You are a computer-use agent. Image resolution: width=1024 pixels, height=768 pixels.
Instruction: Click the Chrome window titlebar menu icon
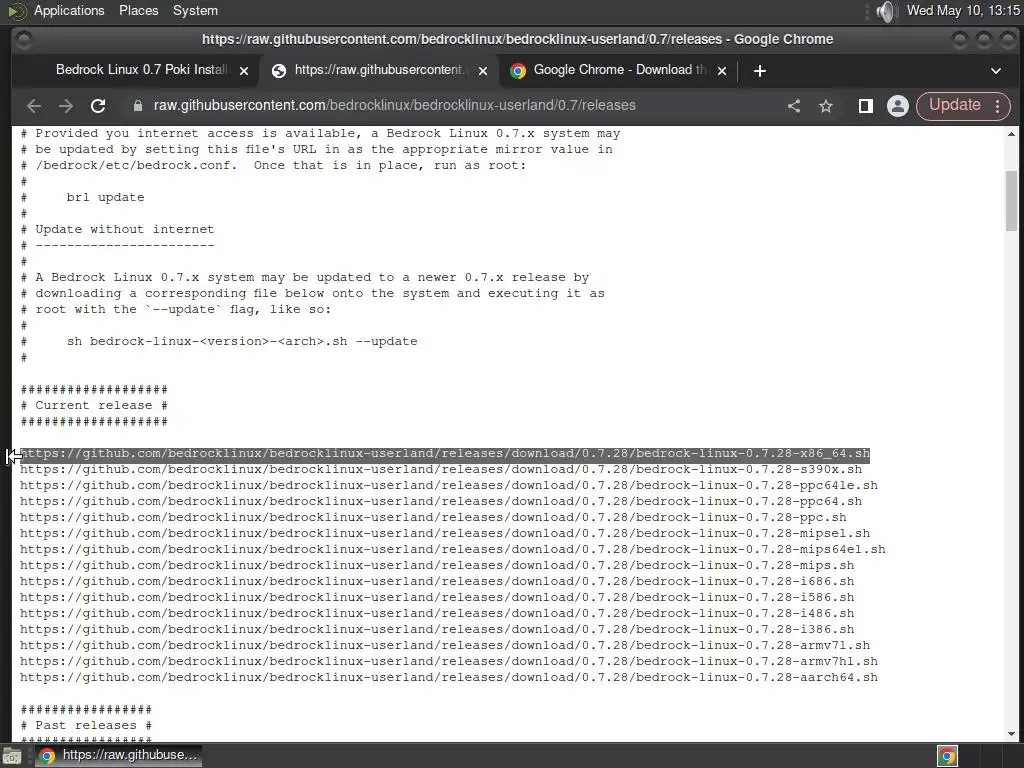(24, 40)
